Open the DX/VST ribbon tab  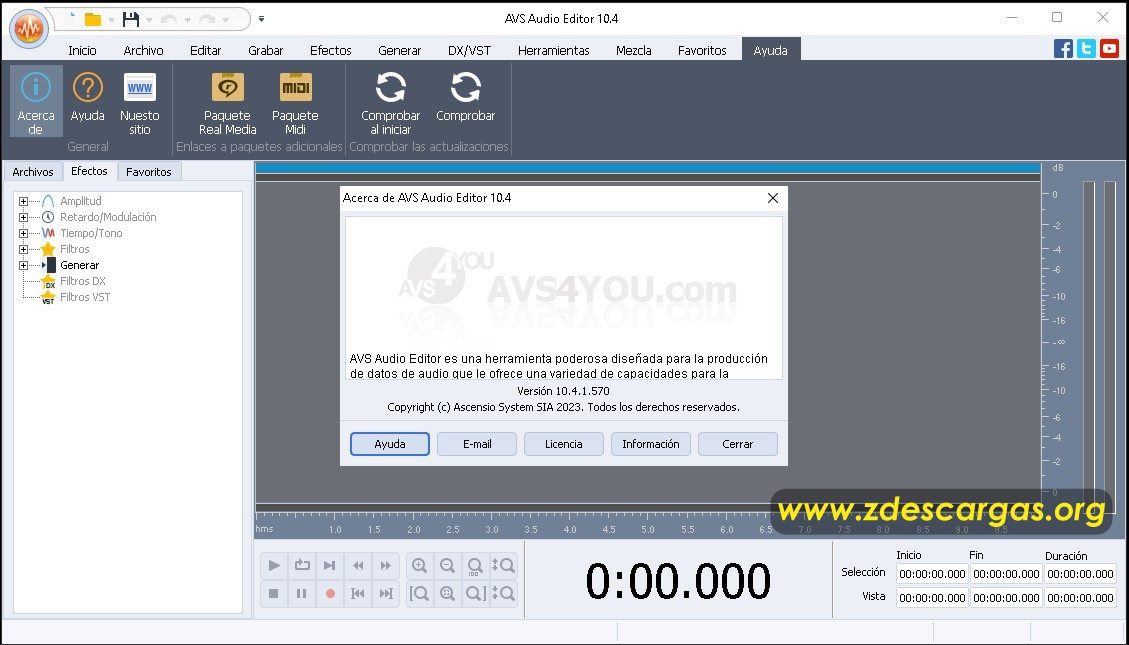469,50
